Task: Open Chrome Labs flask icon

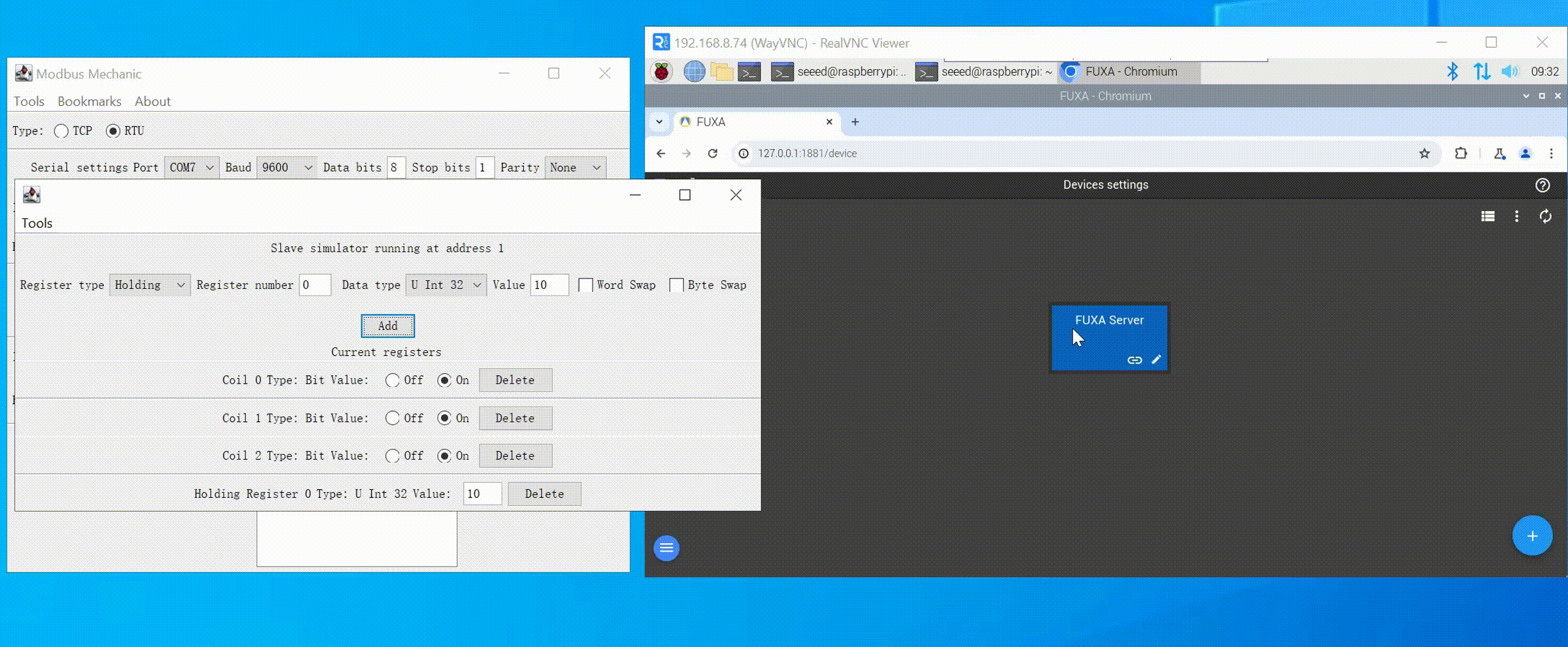Action: coord(1499,154)
